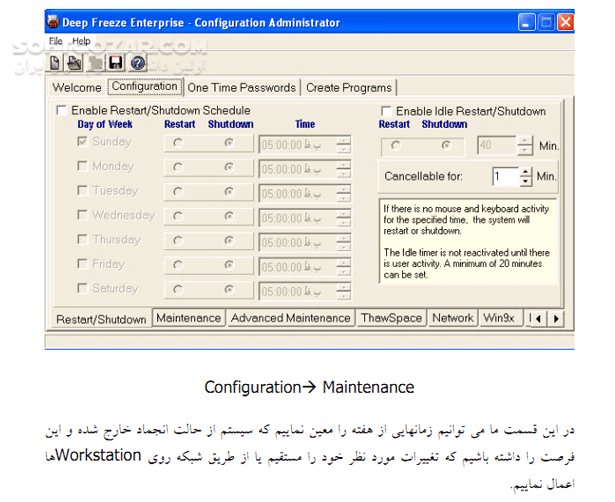The height and width of the screenshot is (502, 615).
Task: Click the Deep Freeze title bar icon
Action: coord(56,21)
